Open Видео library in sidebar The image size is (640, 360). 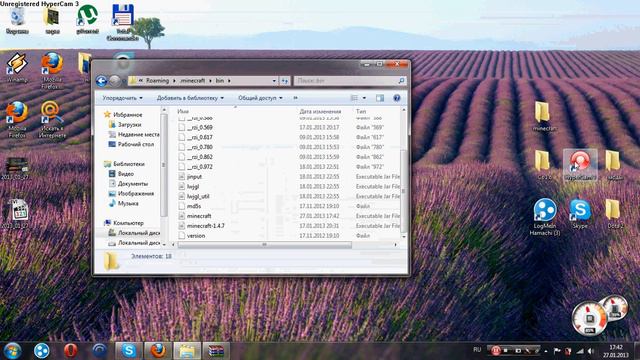pyautogui.click(x=126, y=173)
